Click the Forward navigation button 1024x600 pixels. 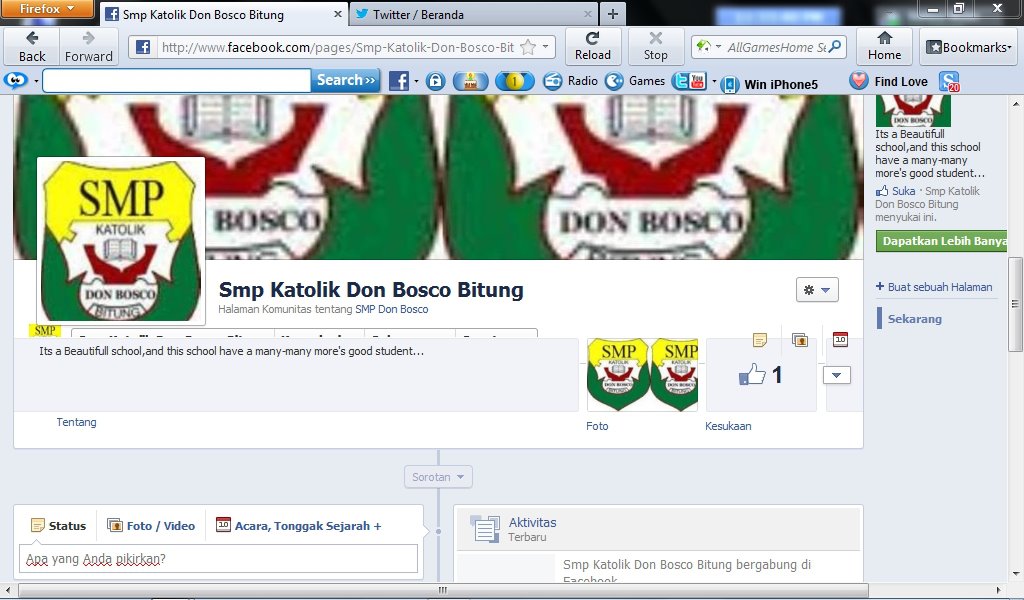click(x=89, y=47)
